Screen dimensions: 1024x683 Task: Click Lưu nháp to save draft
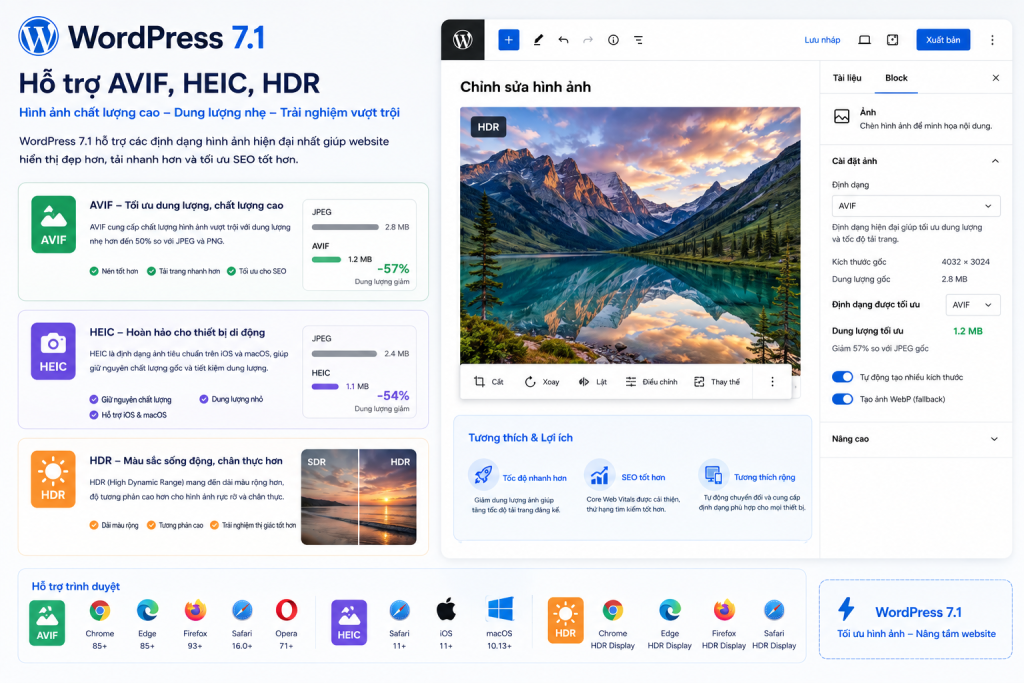[x=822, y=40]
